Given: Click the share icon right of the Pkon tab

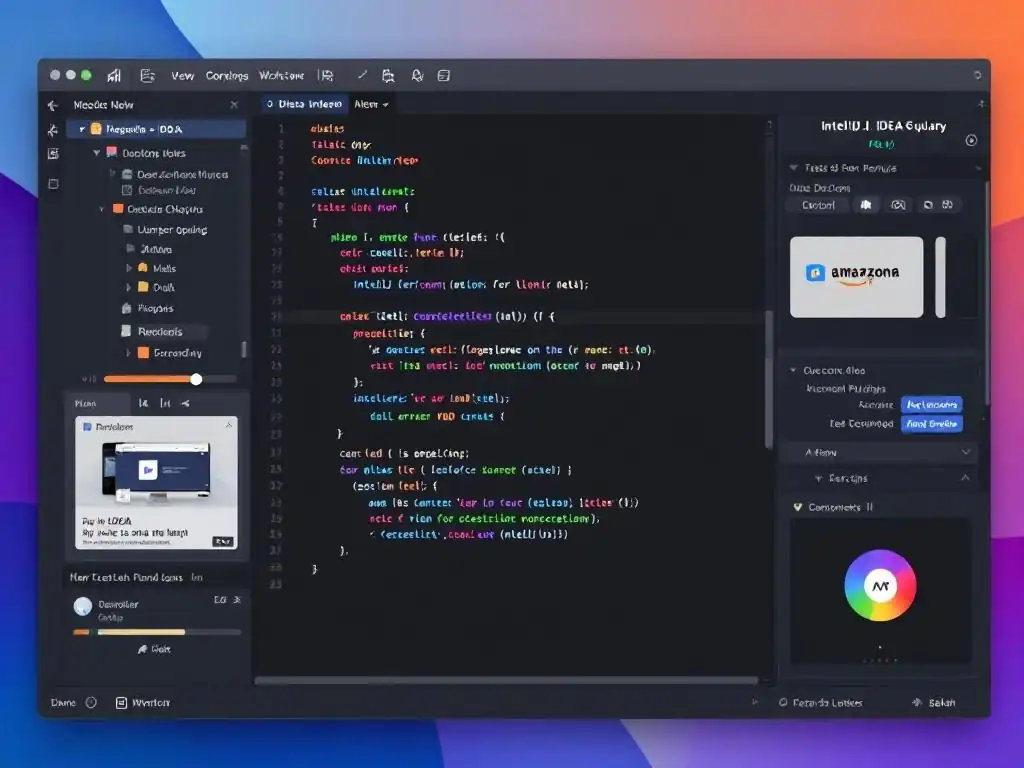Looking at the screenshot, I should coord(185,404).
